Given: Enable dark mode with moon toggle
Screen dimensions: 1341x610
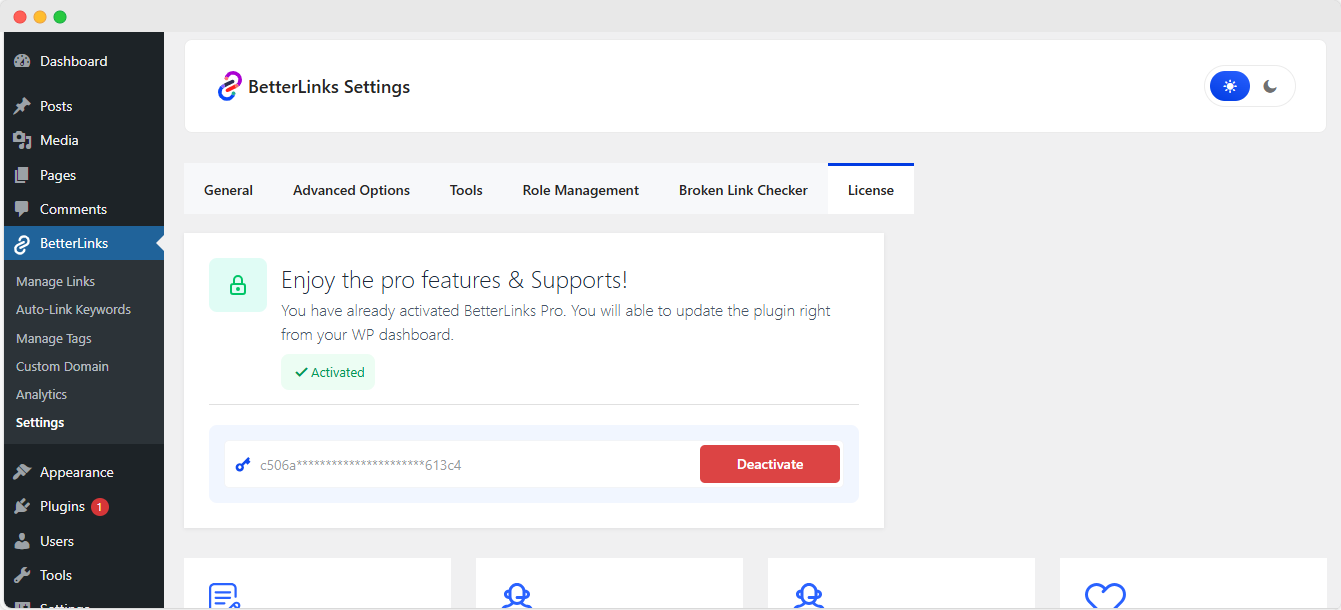Looking at the screenshot, I should tap(1270, 87).
